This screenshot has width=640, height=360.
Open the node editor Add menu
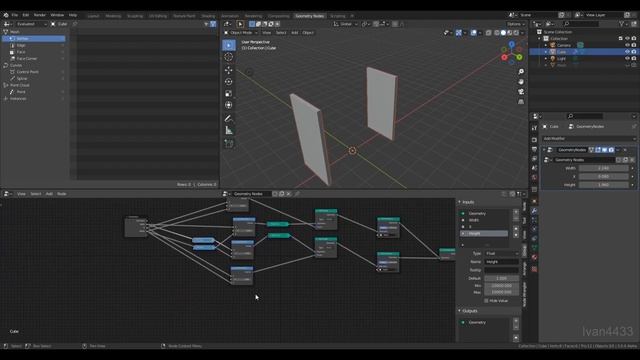[x=49, y=194]
